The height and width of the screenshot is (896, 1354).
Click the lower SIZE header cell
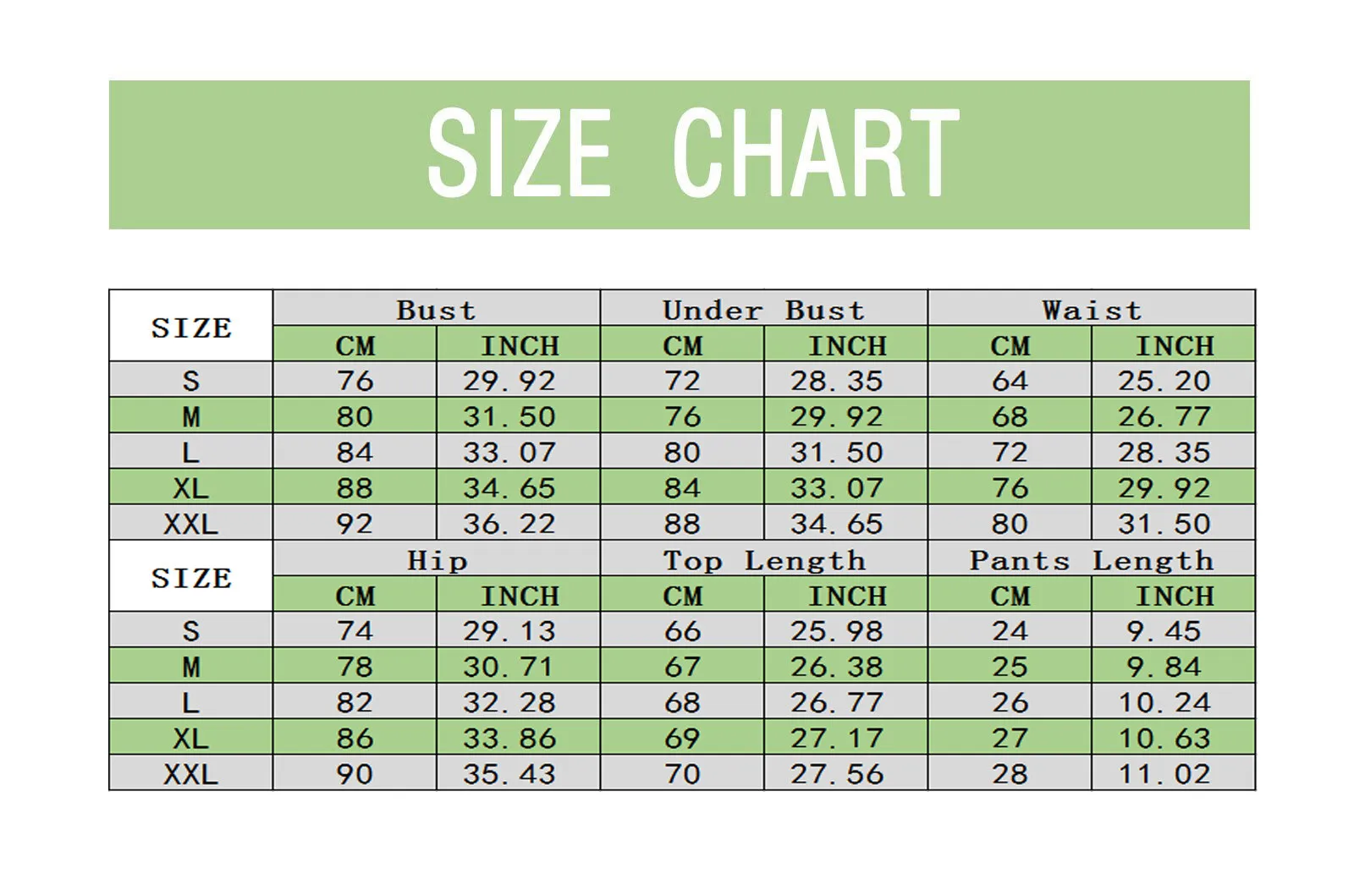pyautogui.click(x=191, y=578)
